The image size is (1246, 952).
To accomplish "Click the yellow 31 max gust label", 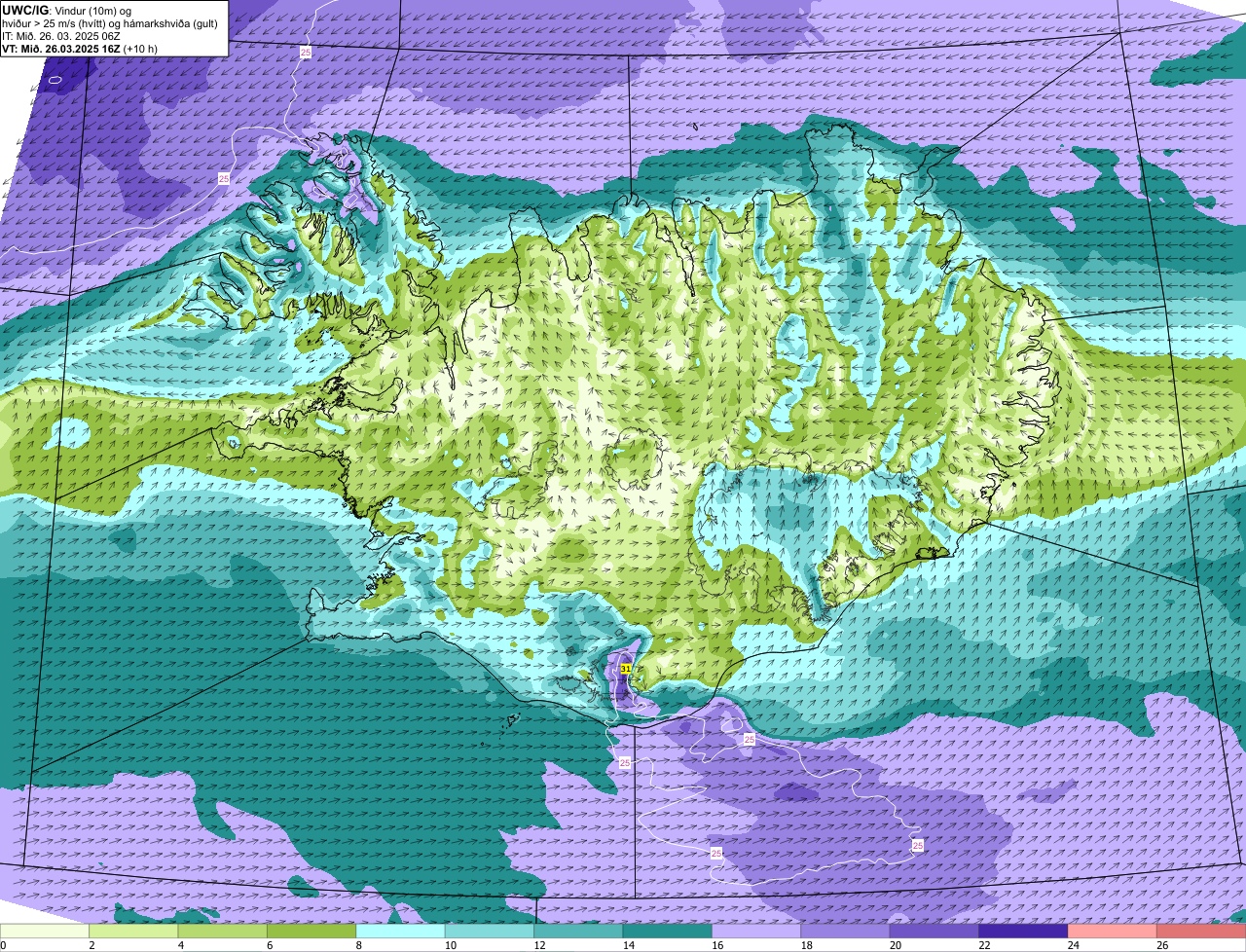I will 626,669.
